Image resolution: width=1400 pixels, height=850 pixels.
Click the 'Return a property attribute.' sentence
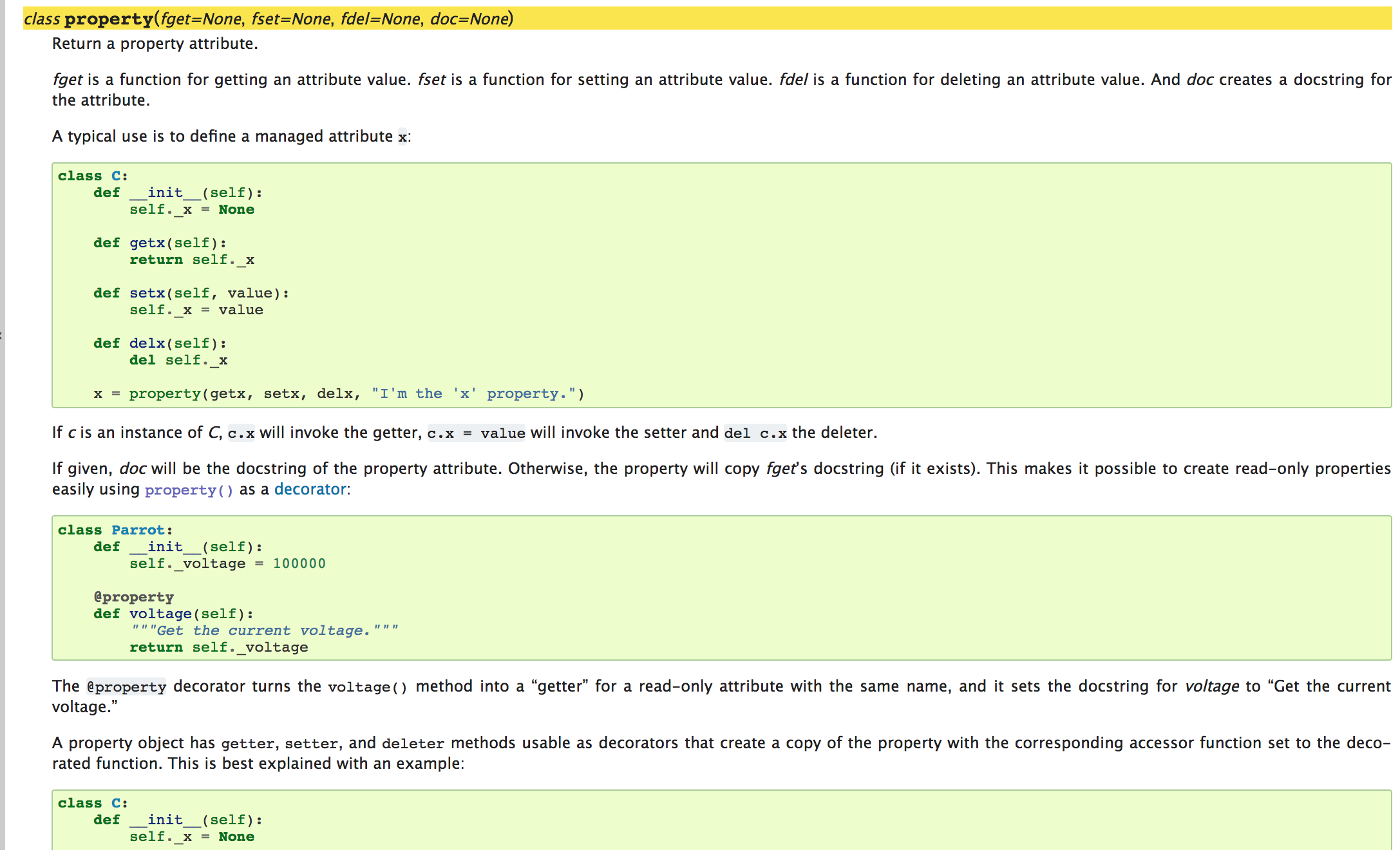(x=155, y=44)
